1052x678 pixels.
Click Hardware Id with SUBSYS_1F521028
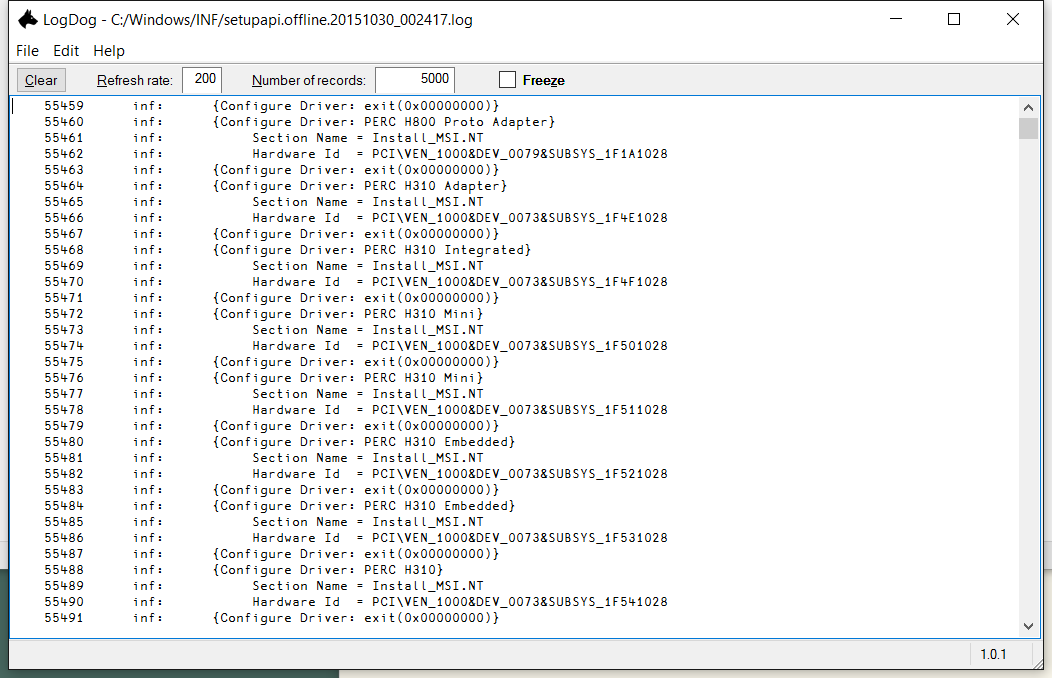coord(460,474)
